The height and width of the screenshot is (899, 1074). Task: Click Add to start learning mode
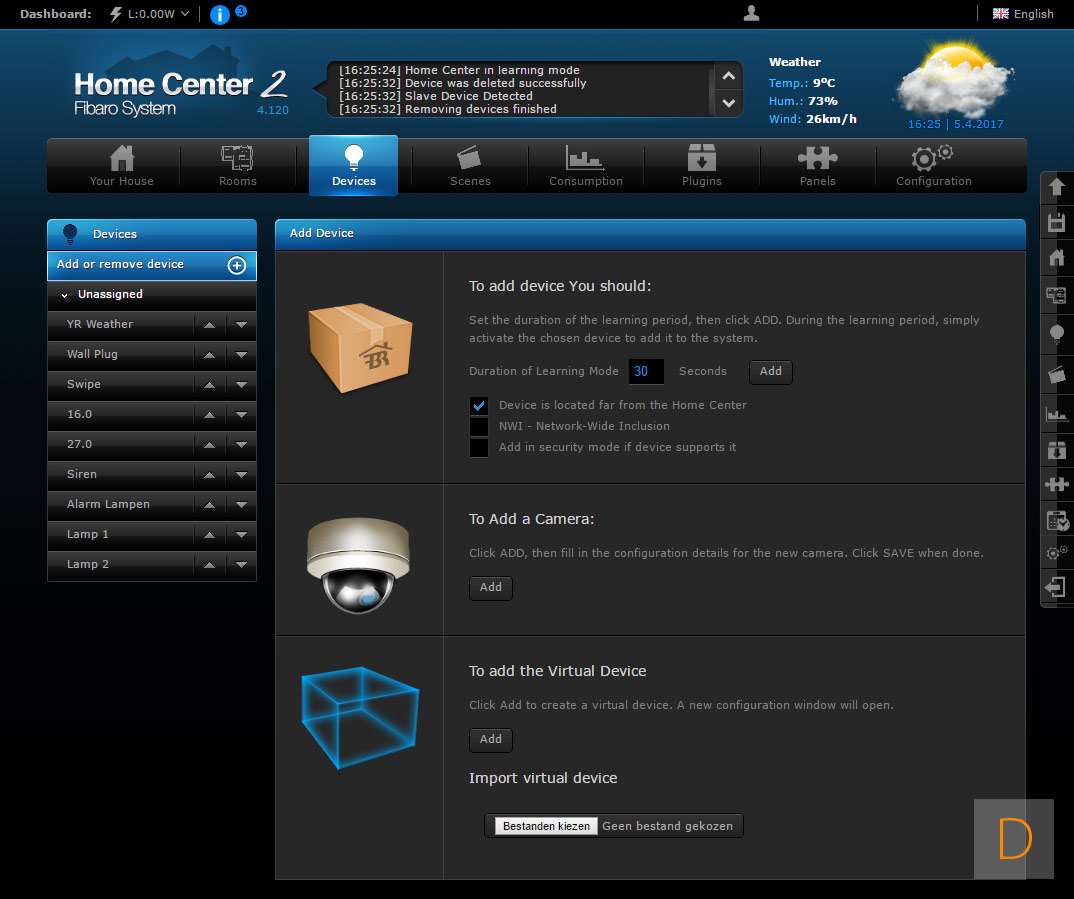tap(771, 372)
